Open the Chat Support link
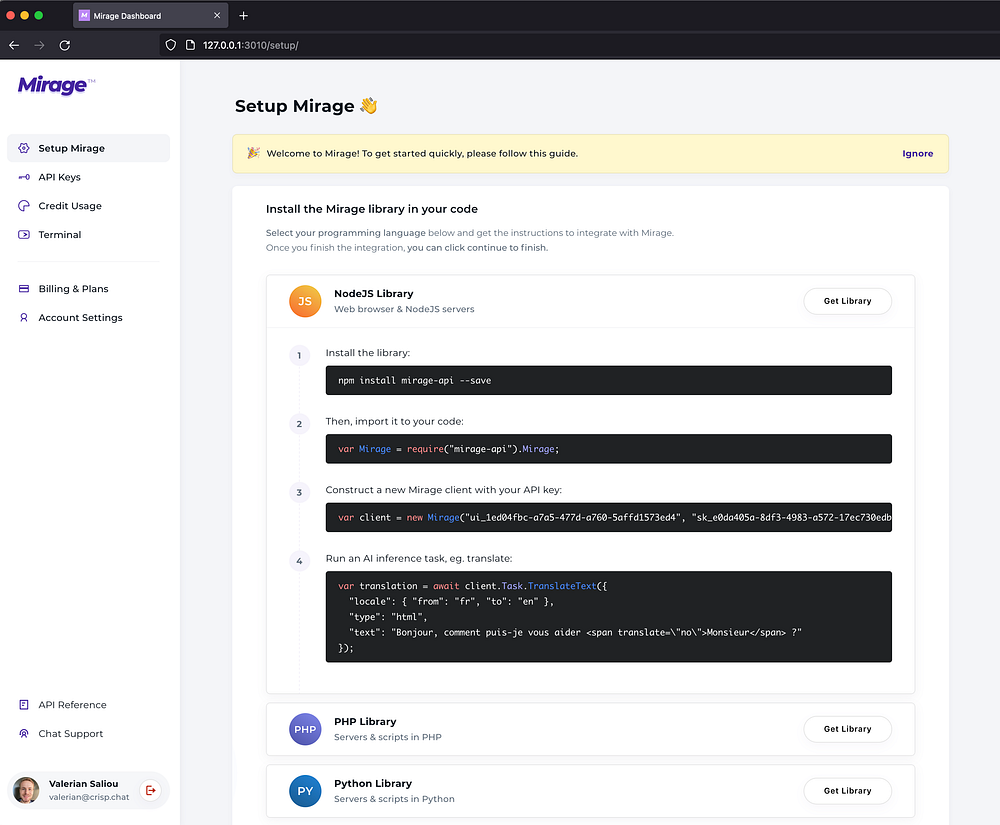This screenshot has height=825, width=1000. [x=89, y=733]
